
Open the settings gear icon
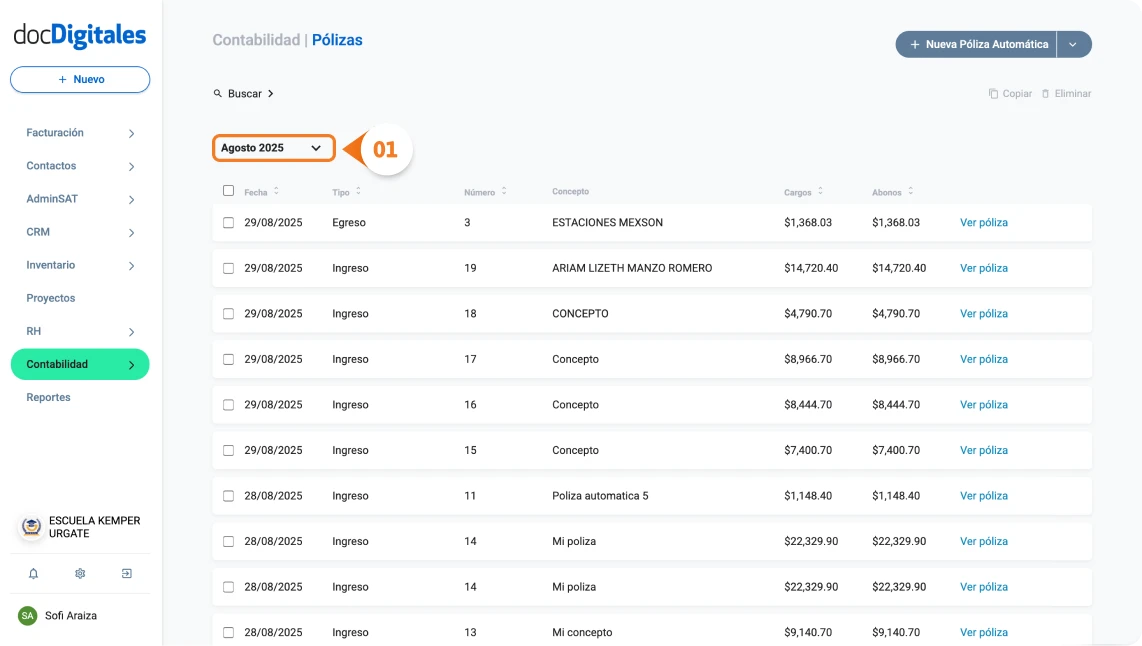pyautogui.click(x=80, y=573)
